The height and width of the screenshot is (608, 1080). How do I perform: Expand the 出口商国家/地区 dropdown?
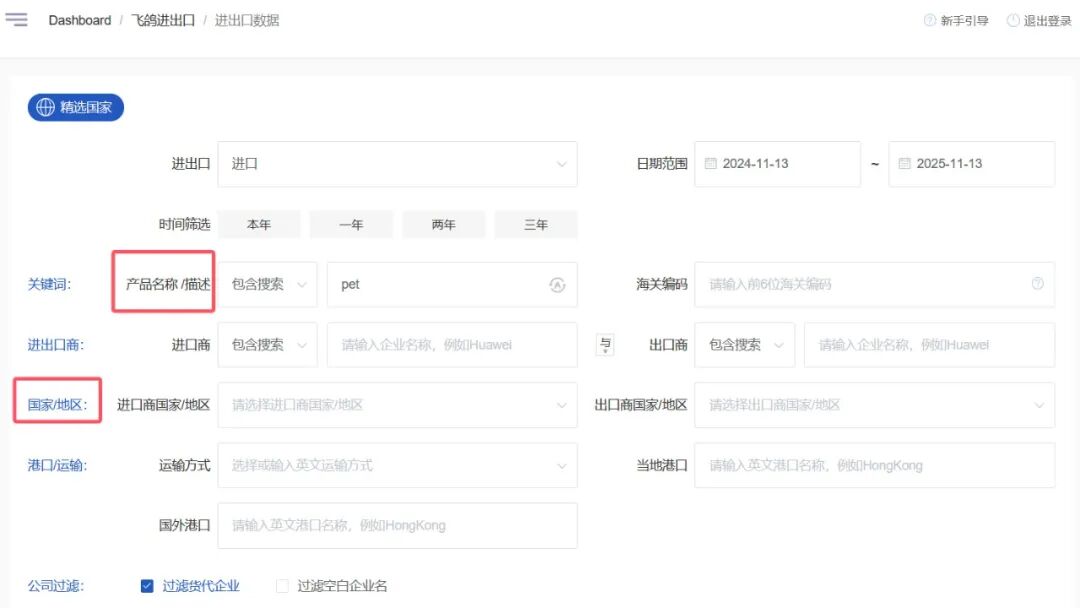pos(874,405)
